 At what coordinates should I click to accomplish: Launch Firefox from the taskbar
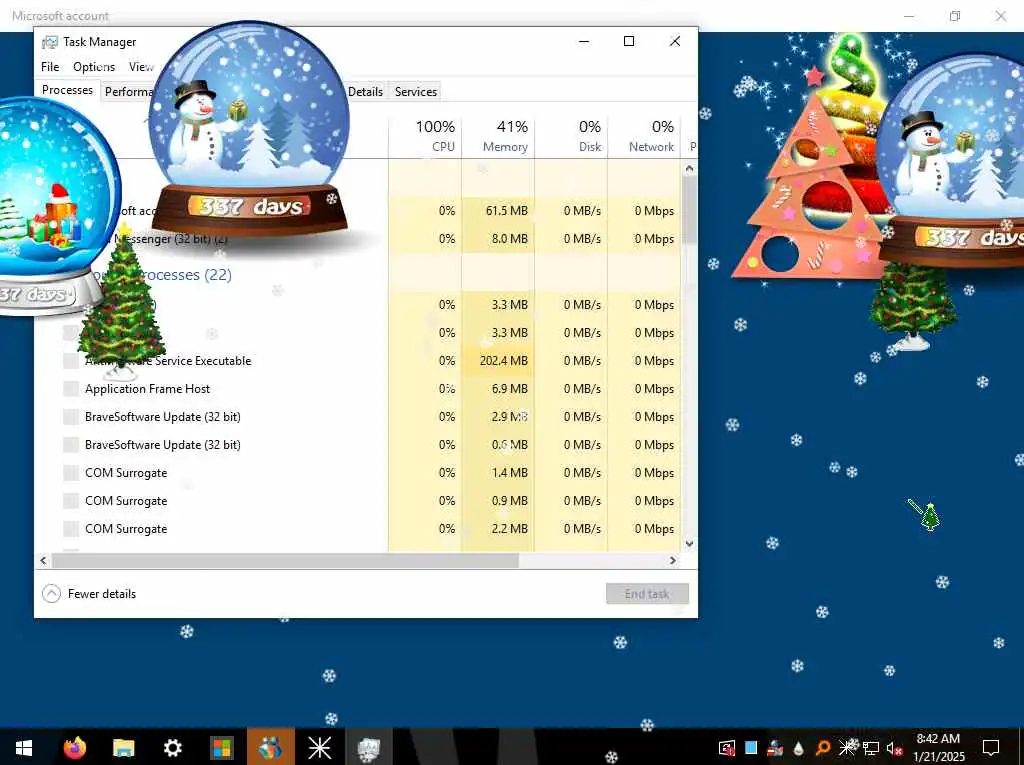[x=75, y=747]
